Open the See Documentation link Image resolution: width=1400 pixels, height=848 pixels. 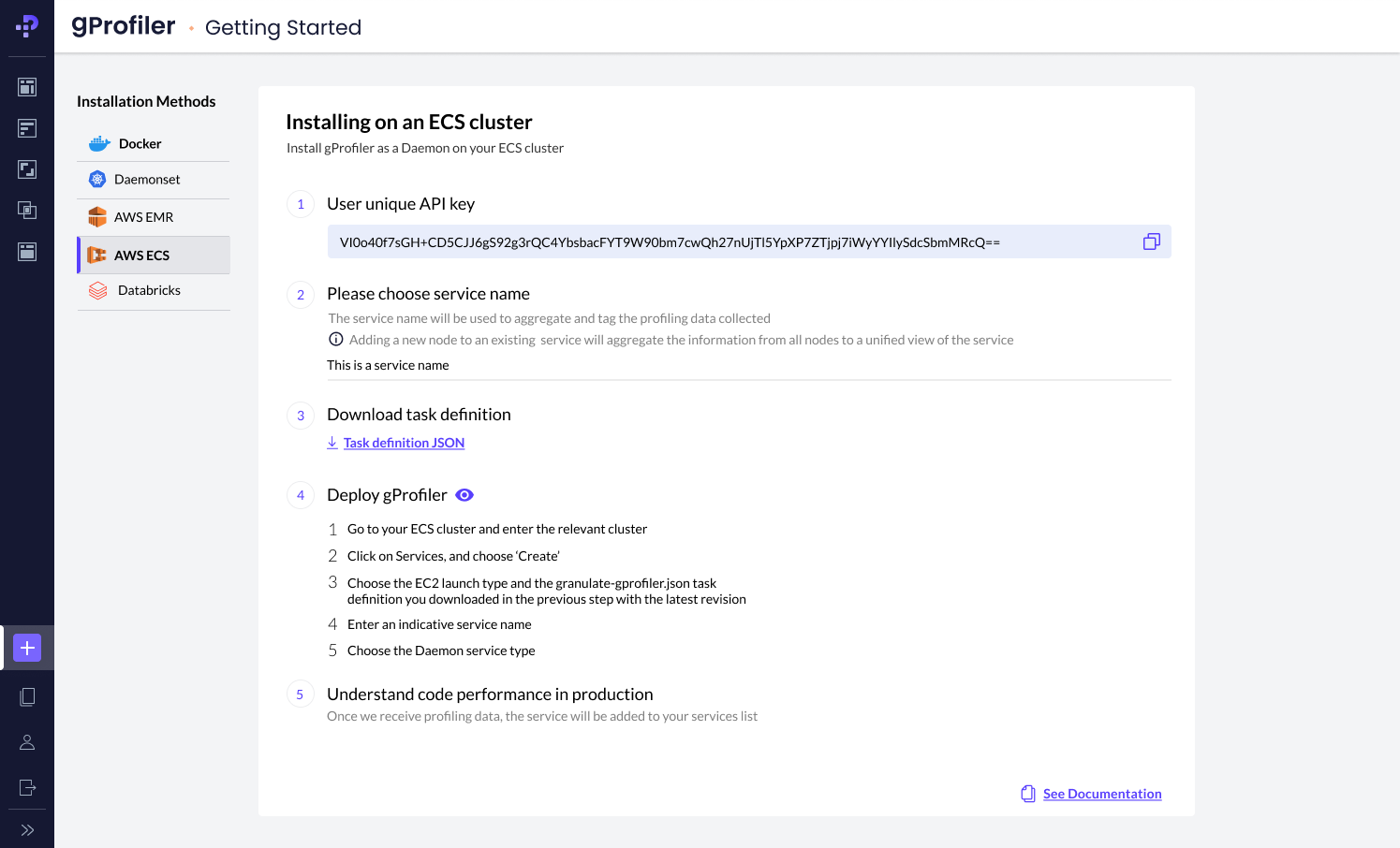tap(1101, 794)
